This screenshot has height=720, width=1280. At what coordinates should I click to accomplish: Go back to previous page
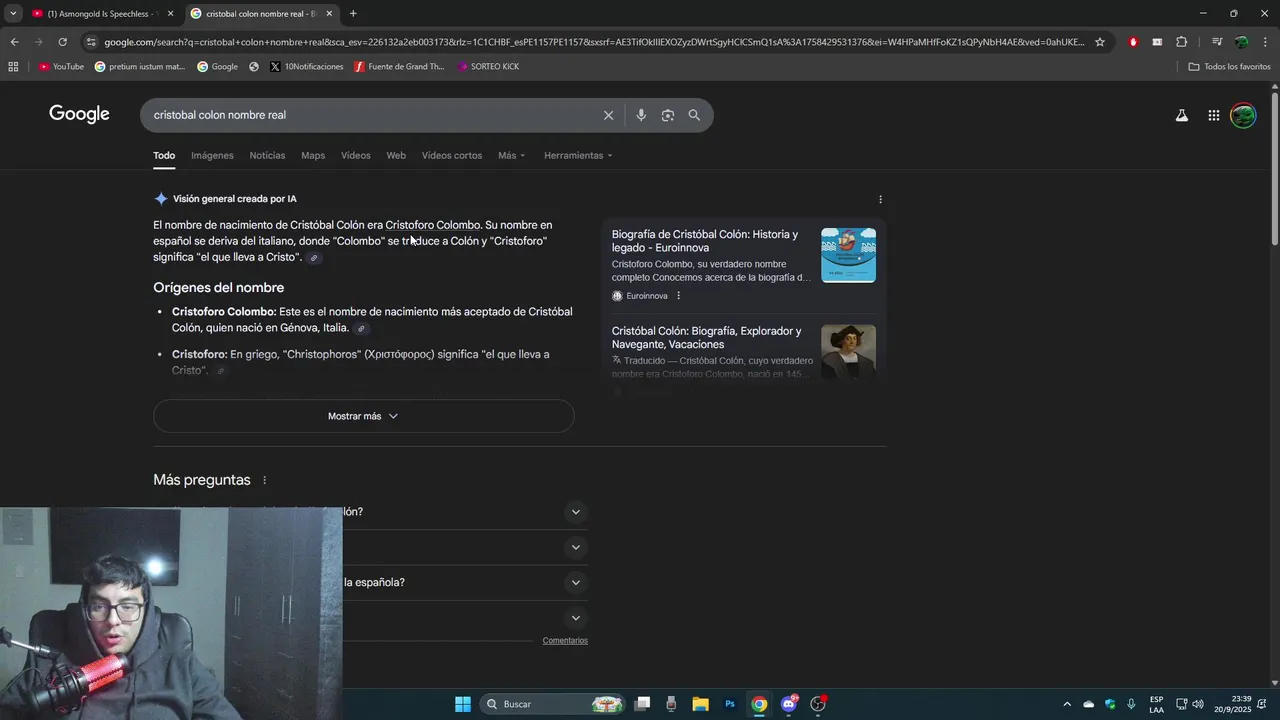[14, 42]
